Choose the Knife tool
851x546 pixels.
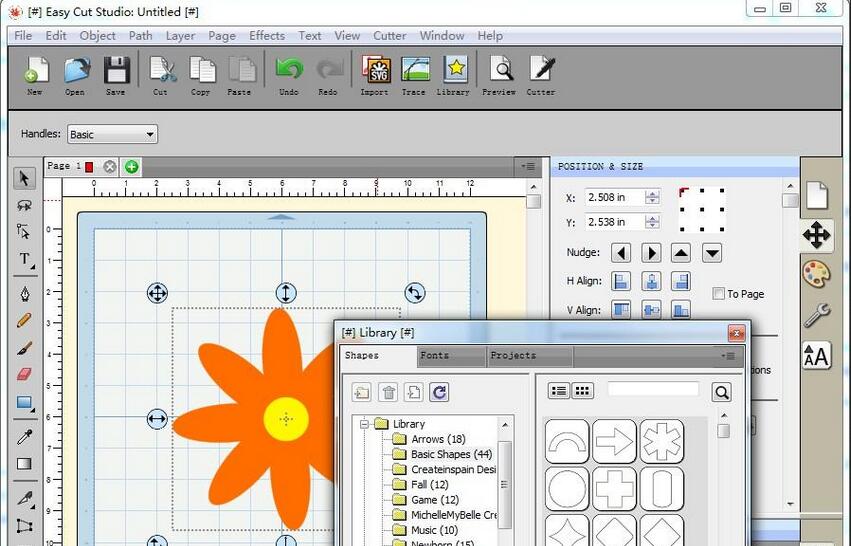pyautogui.click(x=25, y=497)
